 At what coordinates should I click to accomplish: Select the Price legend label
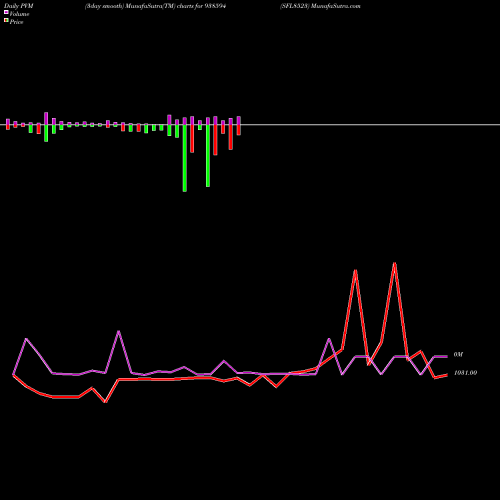[x=16, y=22]
